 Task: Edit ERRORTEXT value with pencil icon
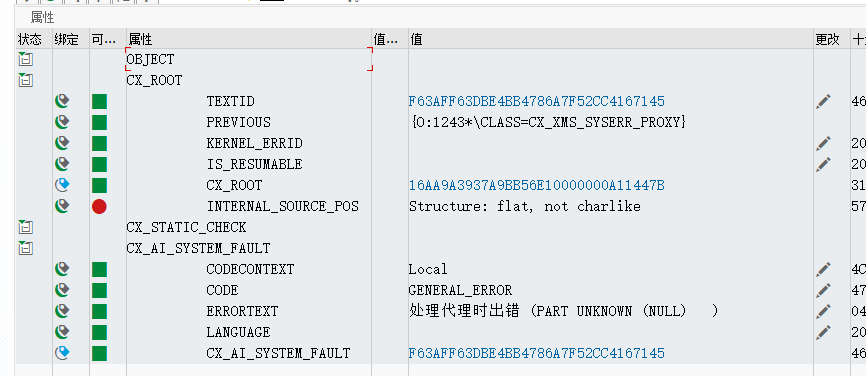[x=823, y=311]
